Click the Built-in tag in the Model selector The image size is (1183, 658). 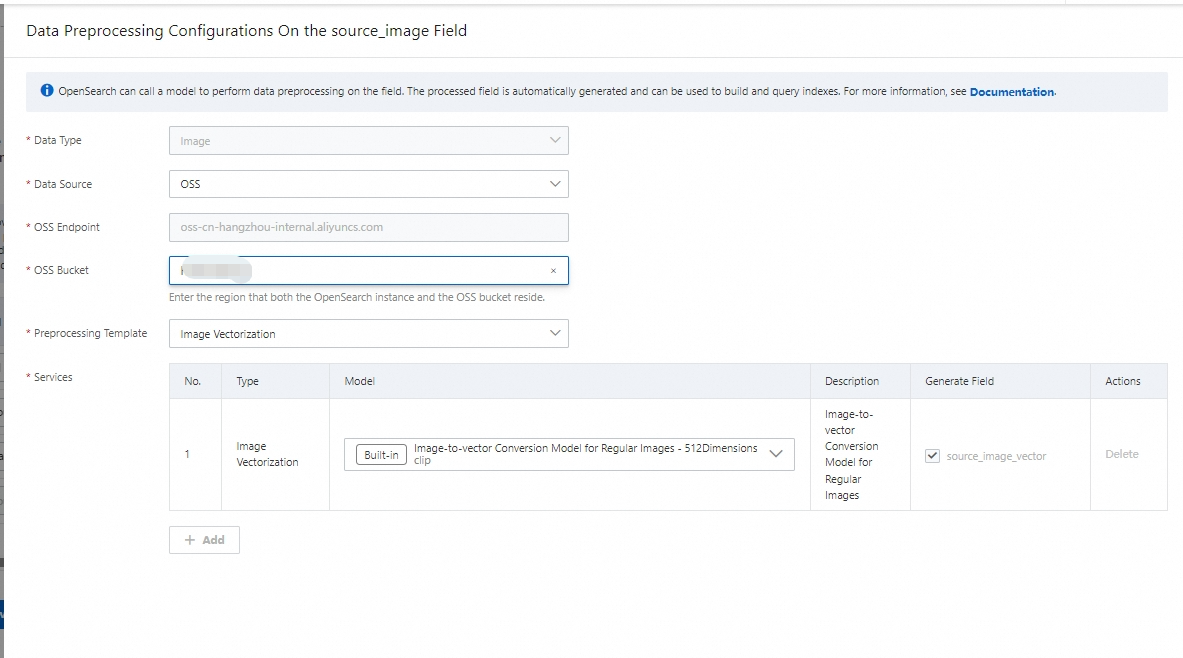click(381, 455)
